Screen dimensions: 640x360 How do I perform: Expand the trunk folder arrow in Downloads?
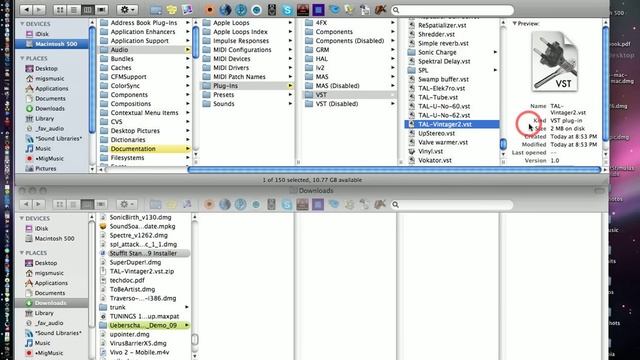pyautogui.click(x=187, y=307)
